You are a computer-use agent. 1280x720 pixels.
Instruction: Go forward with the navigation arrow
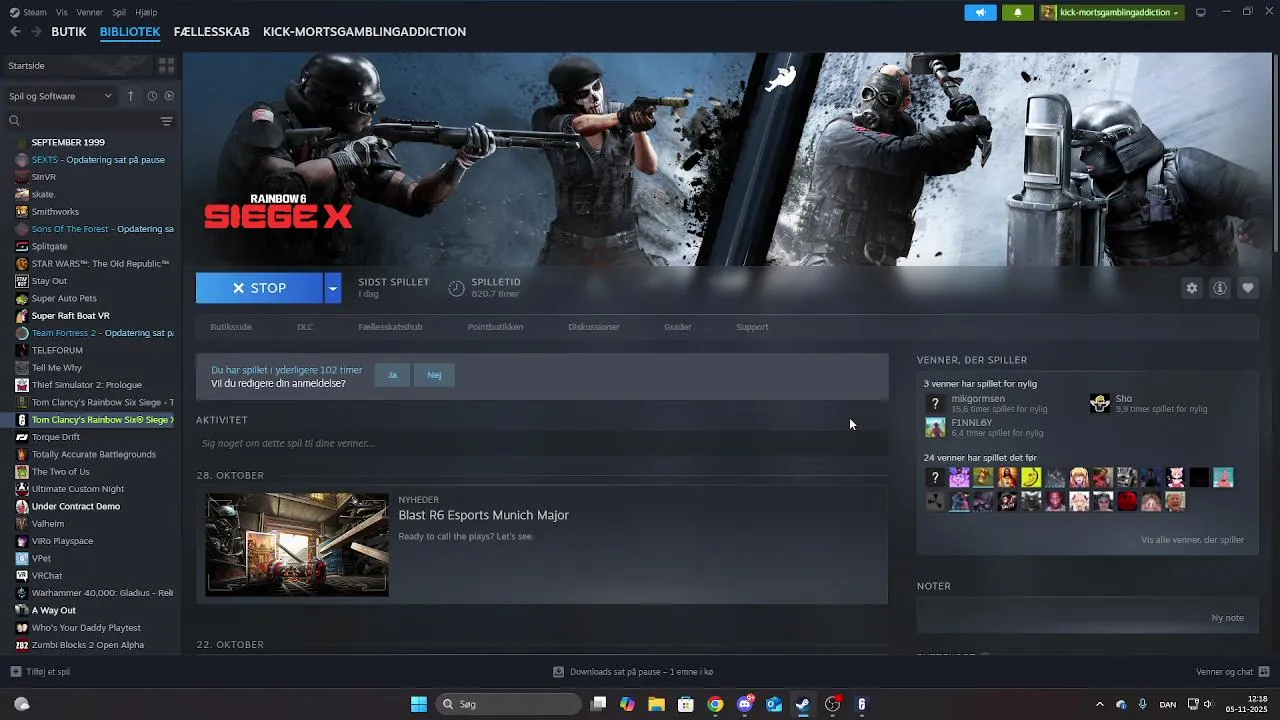point(36,32)
